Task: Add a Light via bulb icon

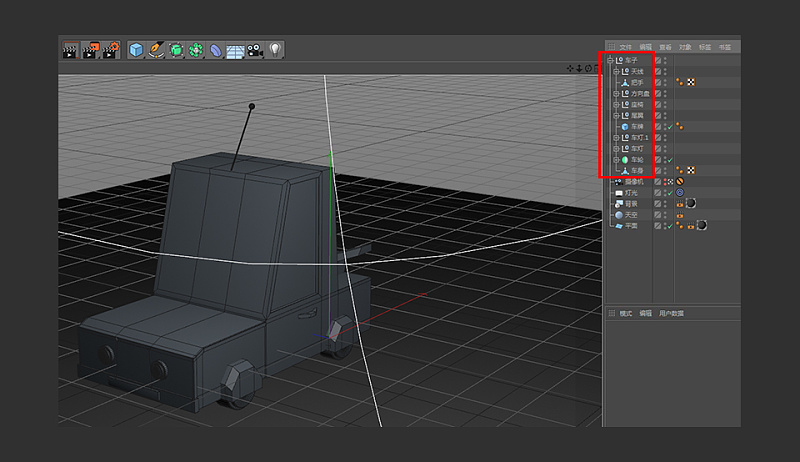Action: tap(275, 49)
